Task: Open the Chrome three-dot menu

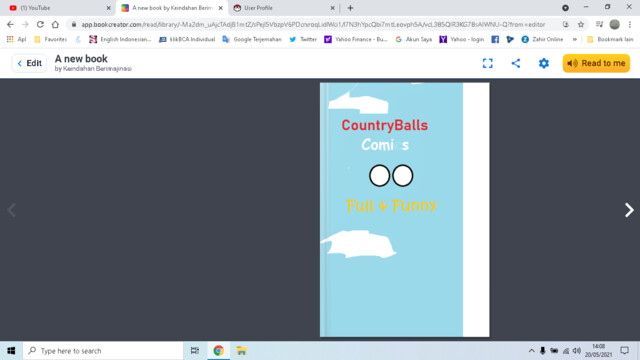Action: [630, 24]
